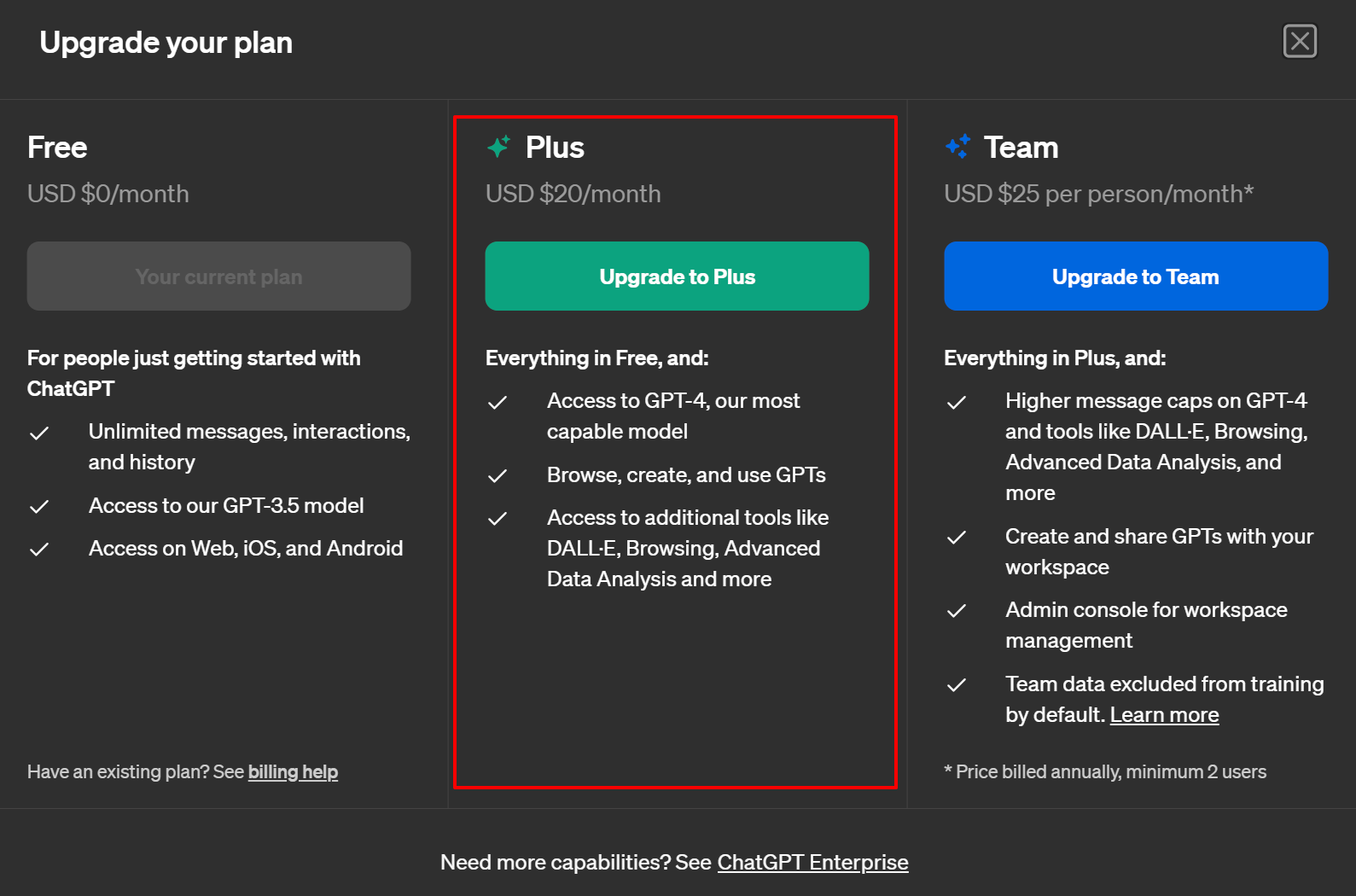Click the Team plan heading
Screen dimensions: 1356x896
click(1021, 147)
